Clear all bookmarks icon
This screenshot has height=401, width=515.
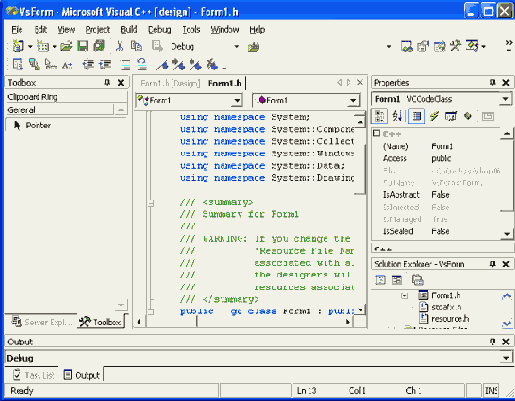(212, 64)
